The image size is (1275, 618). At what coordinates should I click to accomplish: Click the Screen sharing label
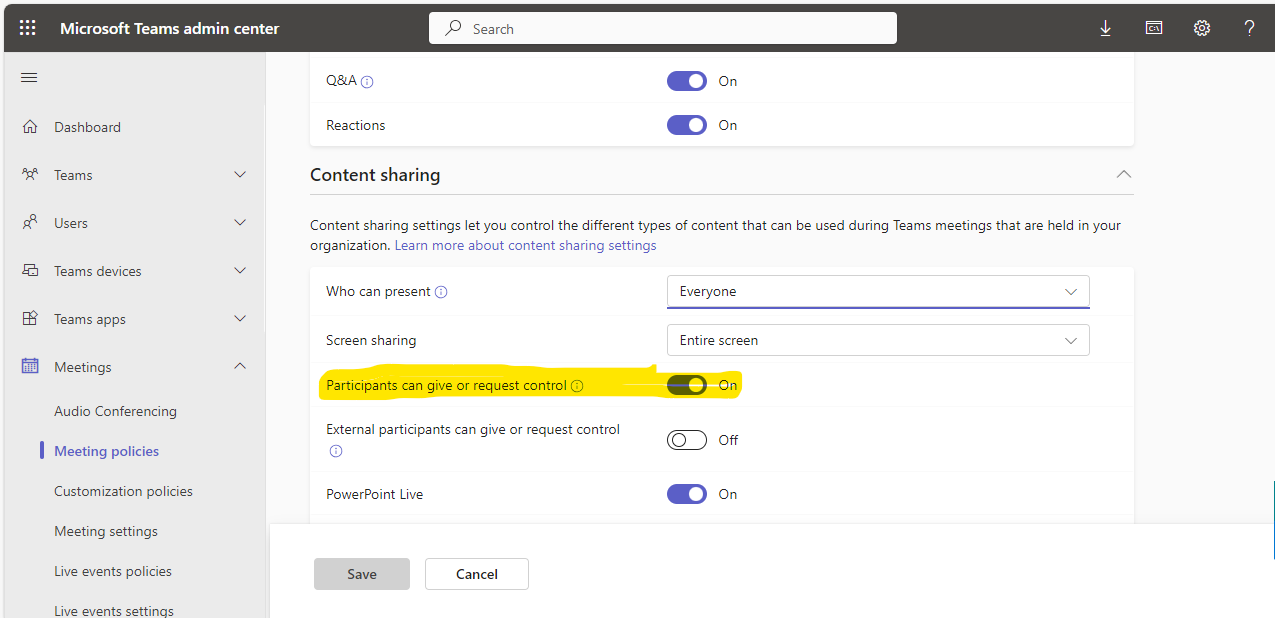pos(371,340)
